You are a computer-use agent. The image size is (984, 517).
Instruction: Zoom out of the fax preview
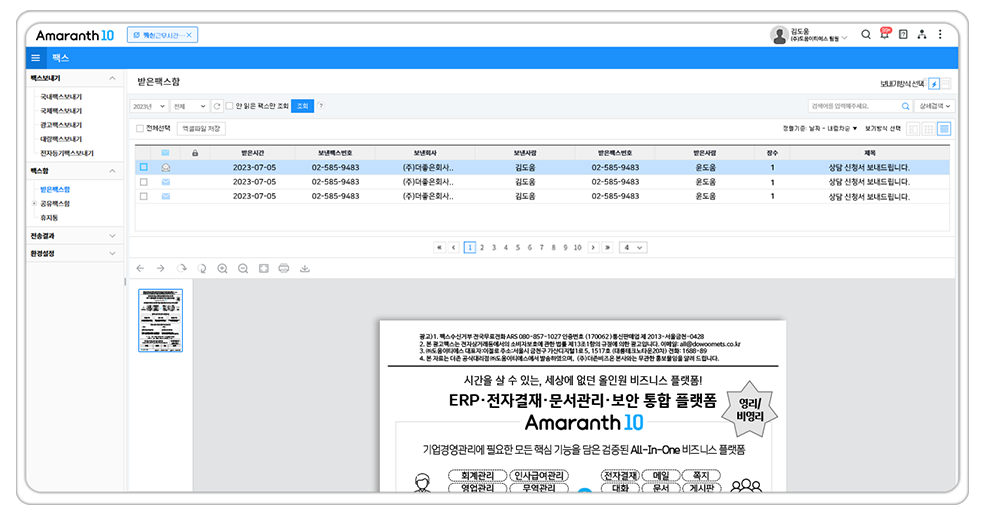[243, 269]
